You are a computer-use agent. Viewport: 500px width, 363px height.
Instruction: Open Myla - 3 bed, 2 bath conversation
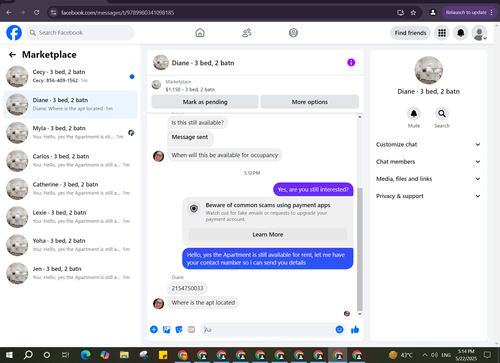(x=70, y=132)
